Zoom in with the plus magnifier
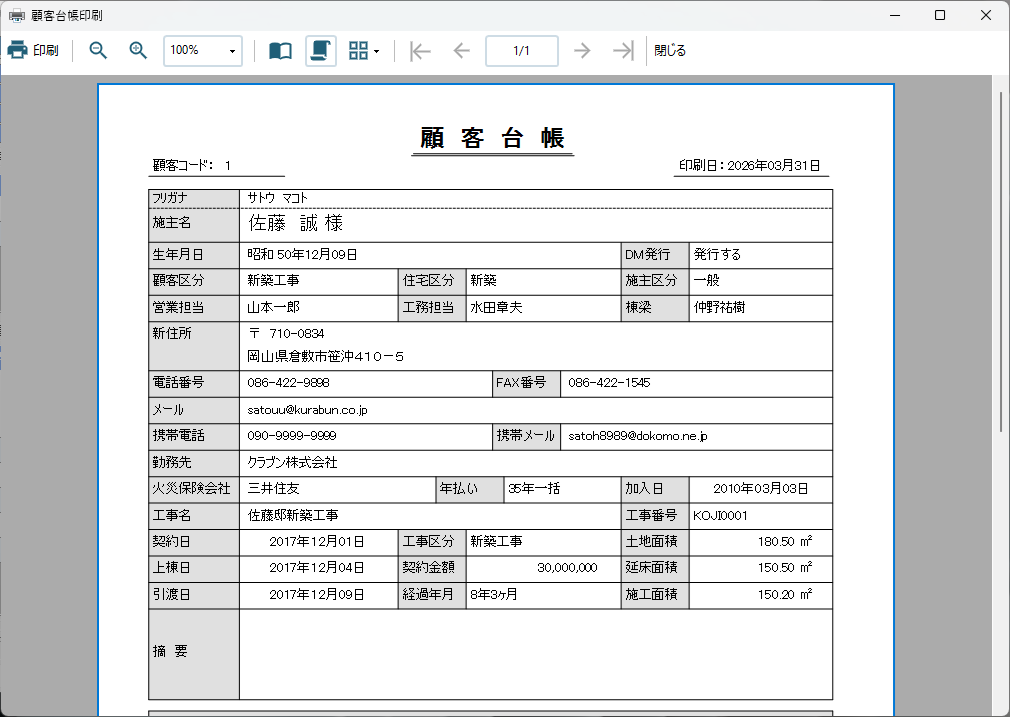This screenshot has width=1010, height=717. coord(138,50)
